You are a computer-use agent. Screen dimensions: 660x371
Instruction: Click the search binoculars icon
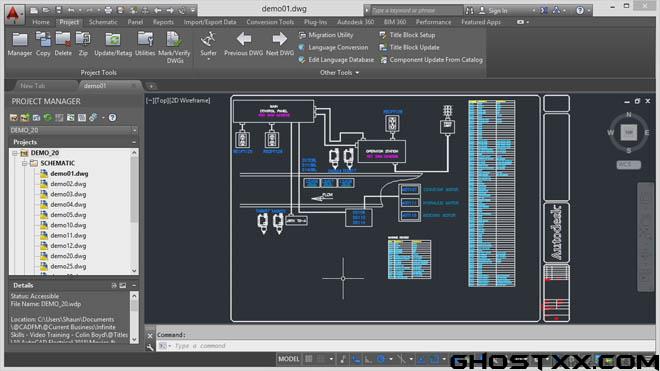click(x=470, y=11)
